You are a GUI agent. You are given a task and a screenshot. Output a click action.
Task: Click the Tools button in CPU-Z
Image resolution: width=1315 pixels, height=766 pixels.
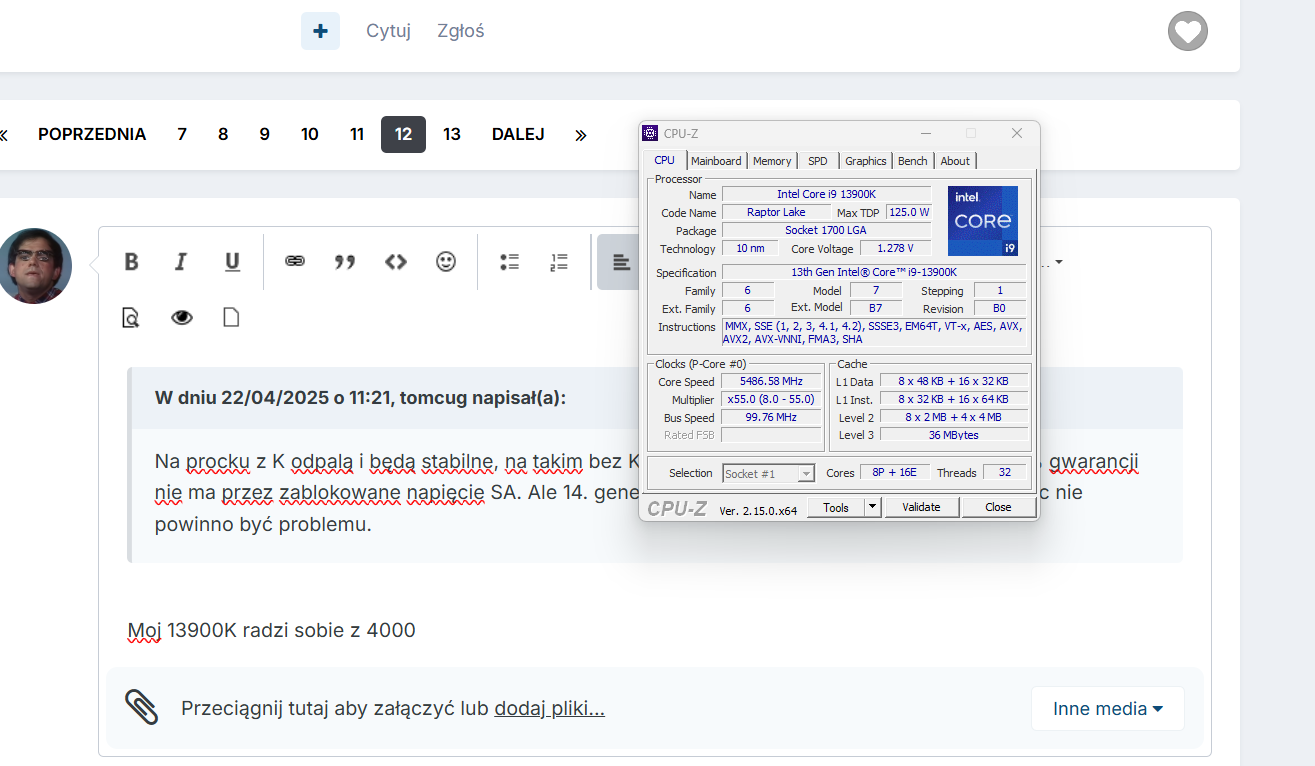836,507
